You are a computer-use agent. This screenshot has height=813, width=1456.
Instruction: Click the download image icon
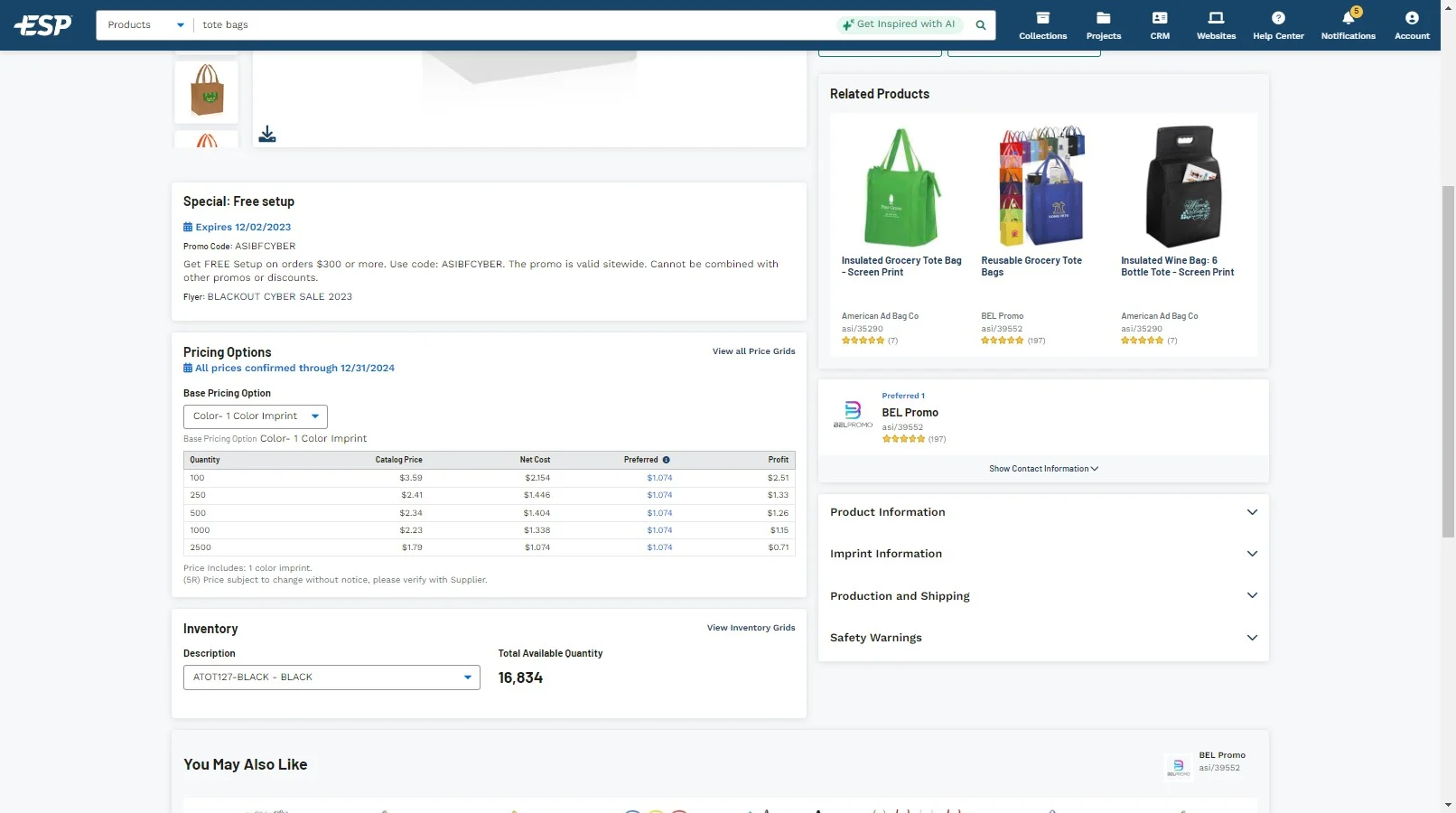(267, 135)
